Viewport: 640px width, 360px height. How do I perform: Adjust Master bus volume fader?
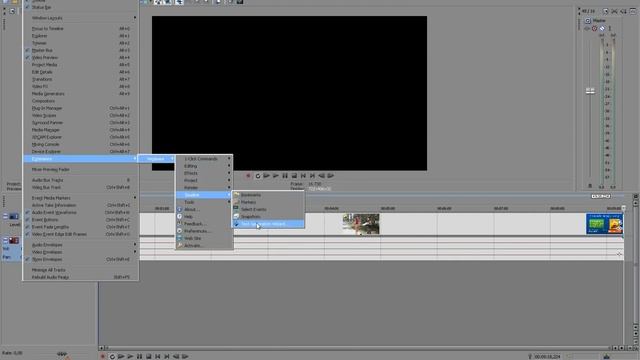[590, 91]
